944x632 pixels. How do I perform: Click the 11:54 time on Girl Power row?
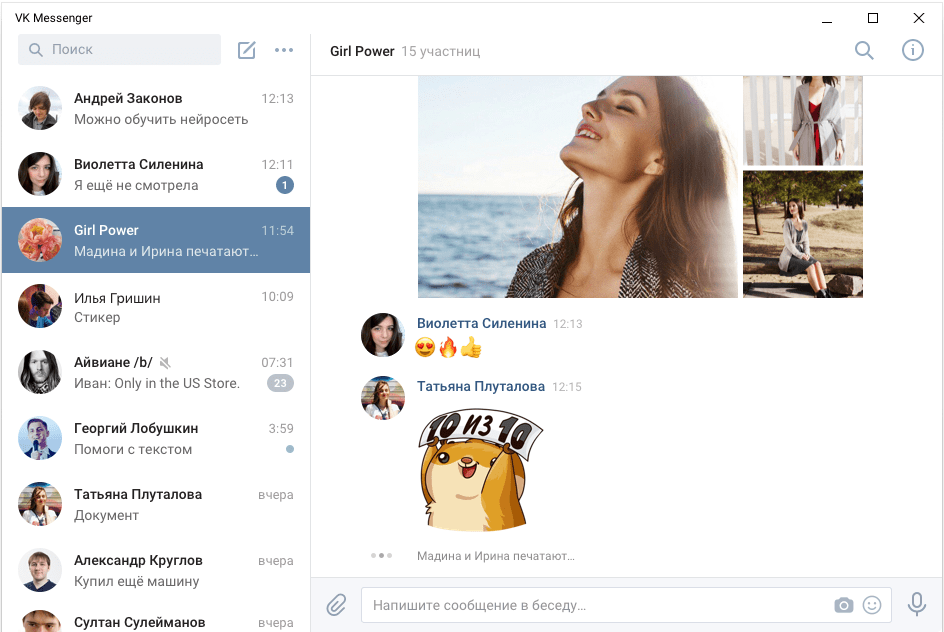[278, 231]
